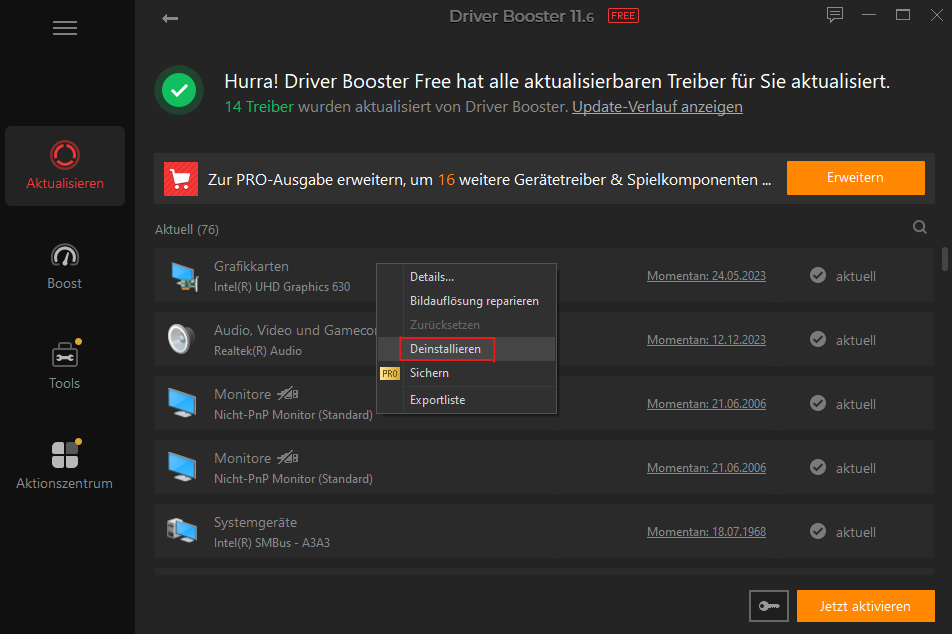This screenshot has width=952, height=634.
Task: Click the PRO badge beside Sichern
Action: tap(390, 373)
